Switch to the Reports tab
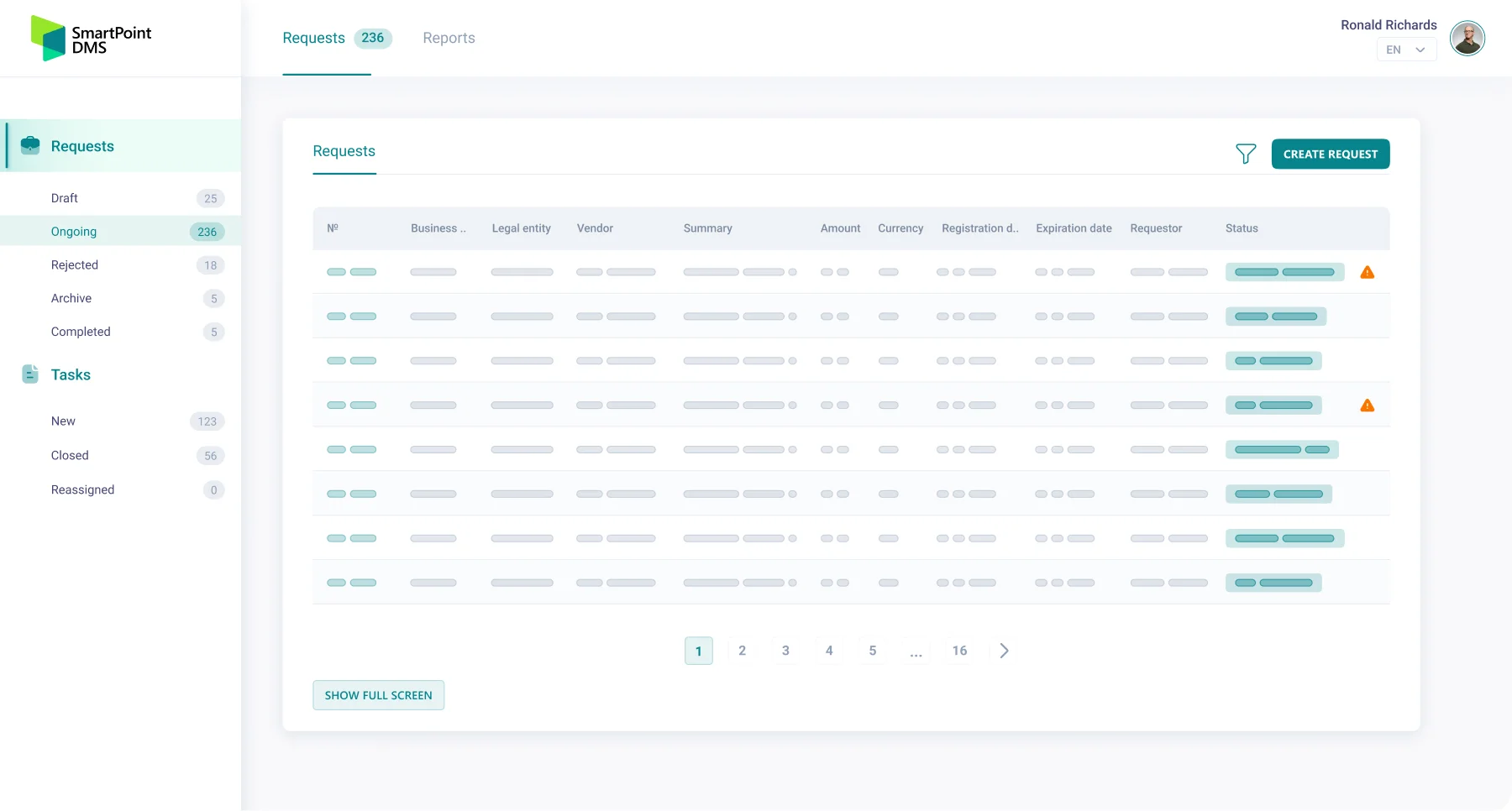 449,38
